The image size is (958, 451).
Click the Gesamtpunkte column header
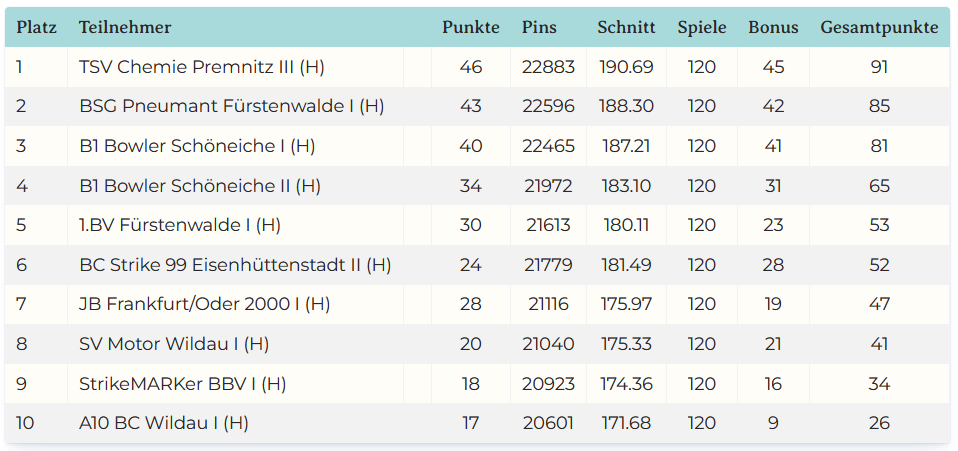tap(879, 28)
